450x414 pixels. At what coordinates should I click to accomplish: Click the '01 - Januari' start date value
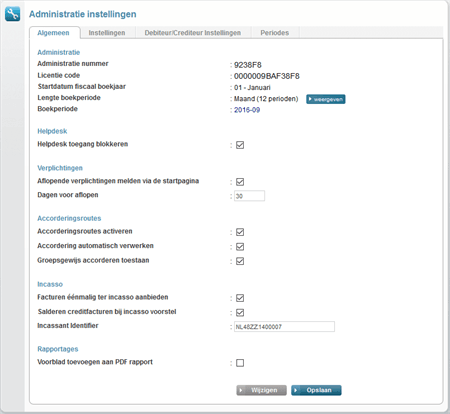252,88
